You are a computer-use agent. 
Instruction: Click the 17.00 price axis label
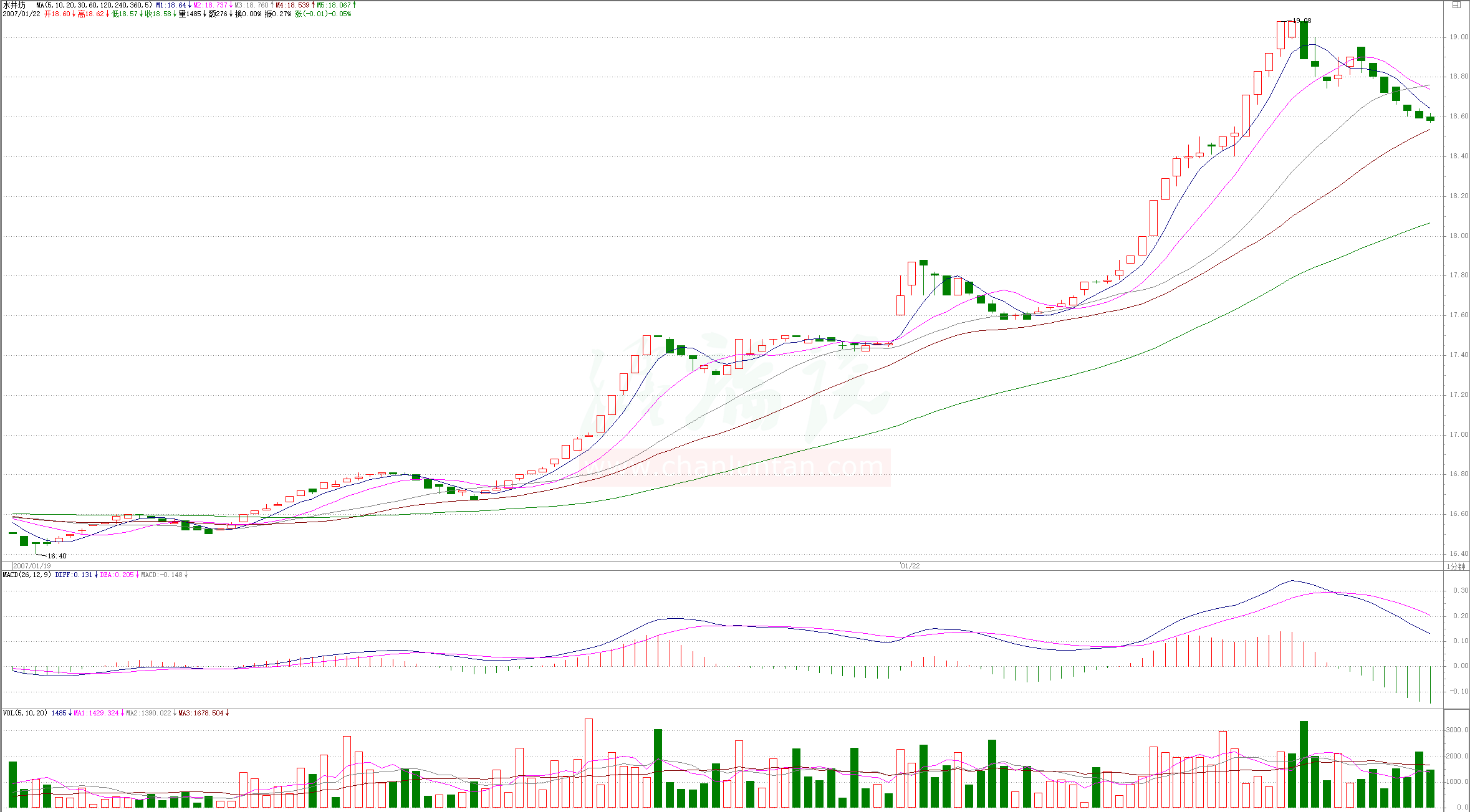[1458, 434]
